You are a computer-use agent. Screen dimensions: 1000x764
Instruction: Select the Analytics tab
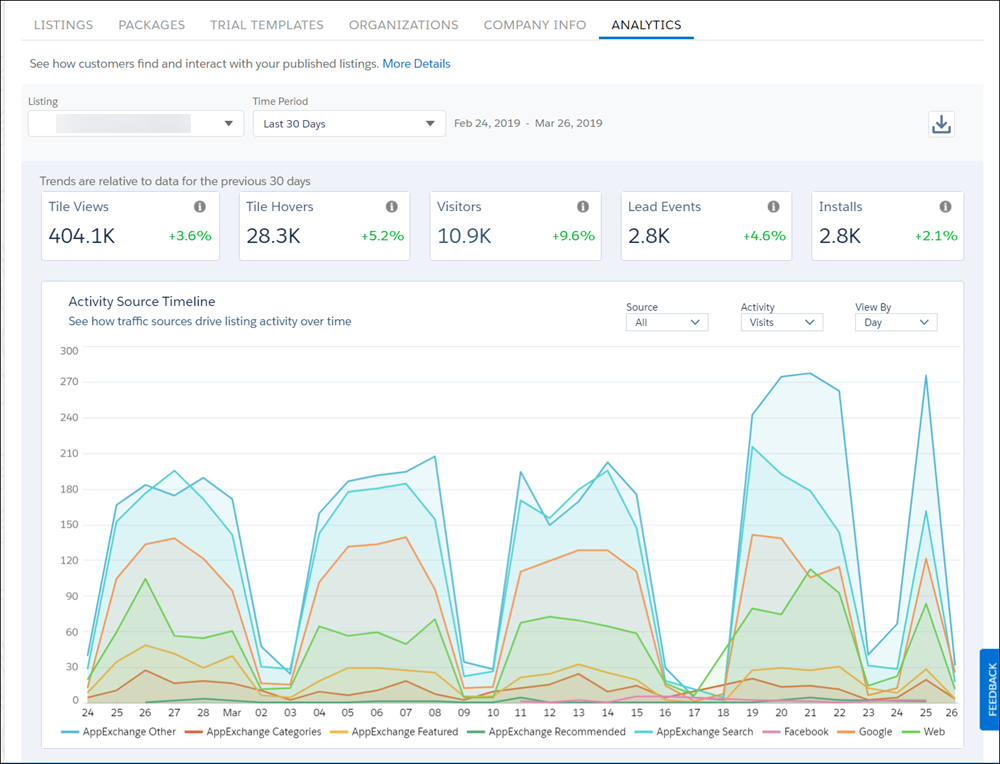pyautogui.click(x=646, y=25)
